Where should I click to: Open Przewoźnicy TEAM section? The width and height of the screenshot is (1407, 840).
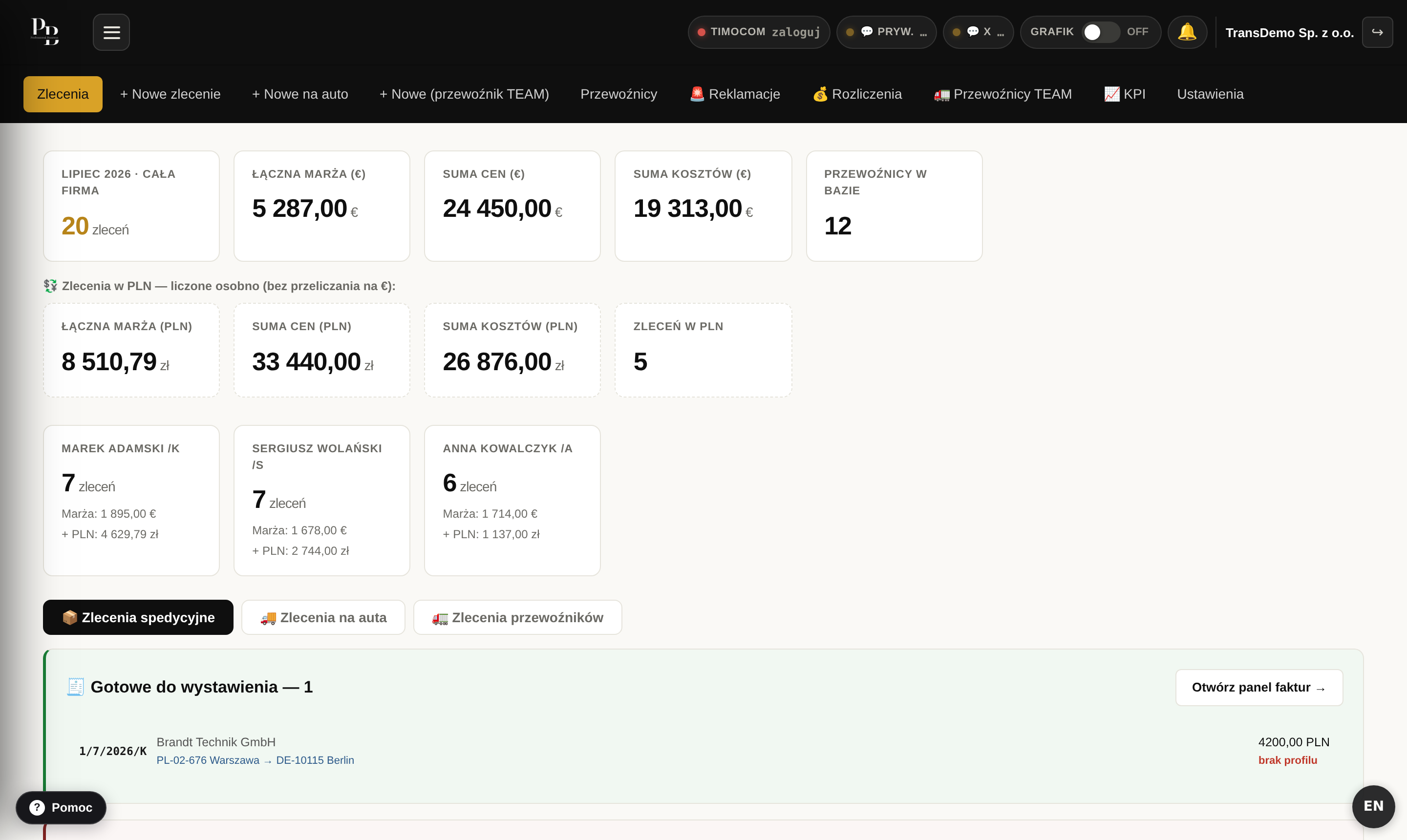(x=1002, y=94)
